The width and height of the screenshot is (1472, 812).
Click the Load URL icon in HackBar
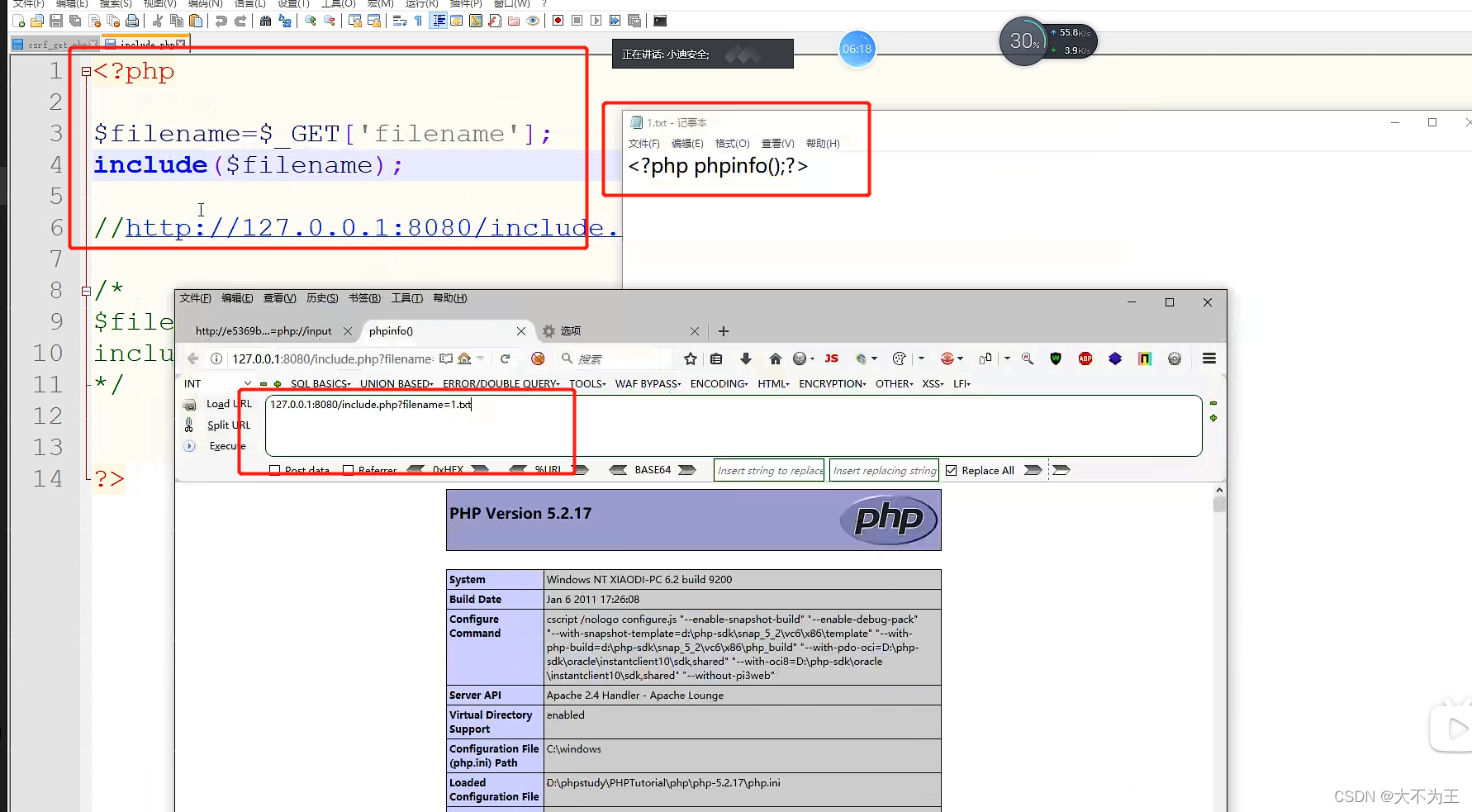[190, 405]
